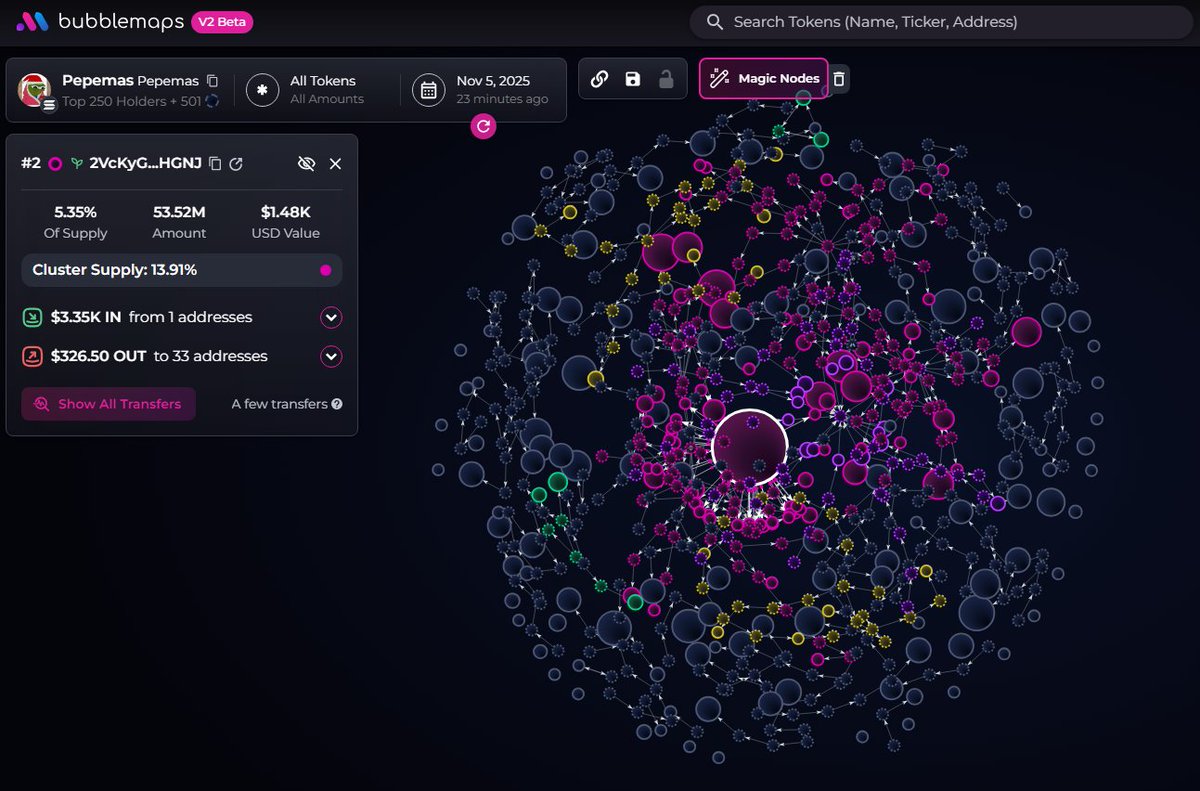Toggle Magic Nodes mode
The width and height of the screenshot is (1200, 791).
(x=764, y=79)
